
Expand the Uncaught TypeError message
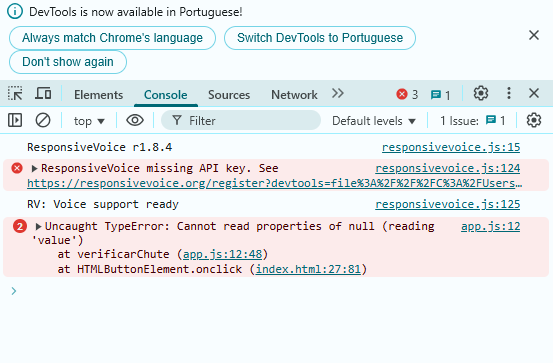click(x=38, y=226)
